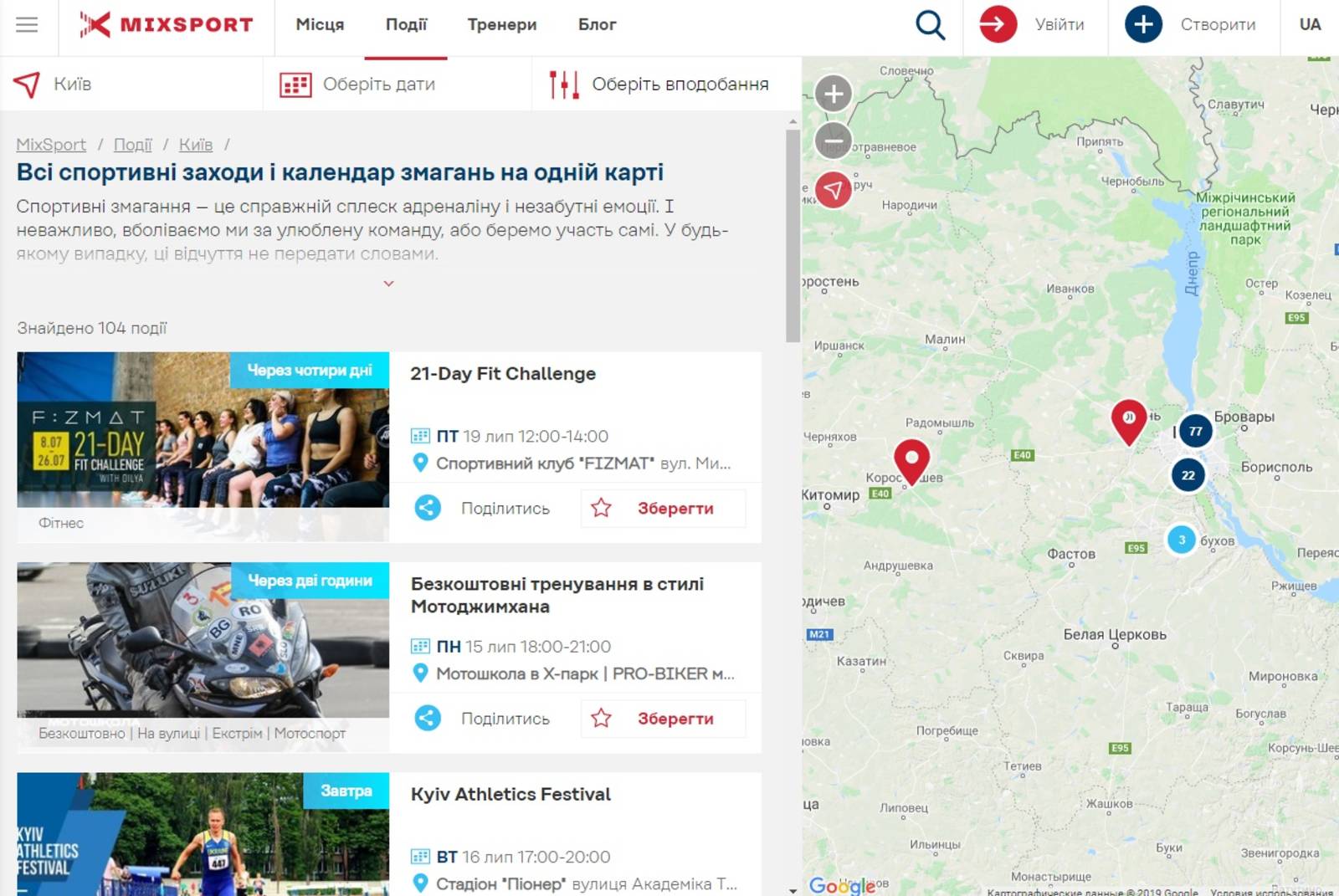This screenshot has height=896, width=1339.
Task: Open the Місця menu item
Action: 320,25
